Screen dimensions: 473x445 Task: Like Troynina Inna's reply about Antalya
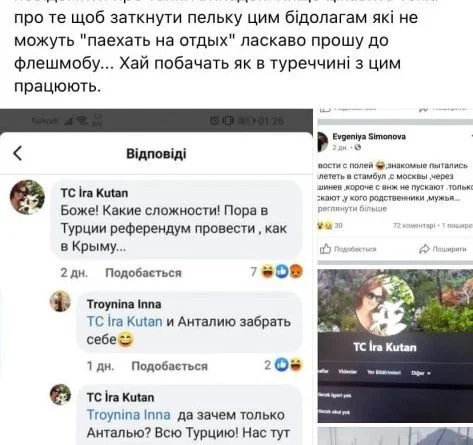(169, 366)
